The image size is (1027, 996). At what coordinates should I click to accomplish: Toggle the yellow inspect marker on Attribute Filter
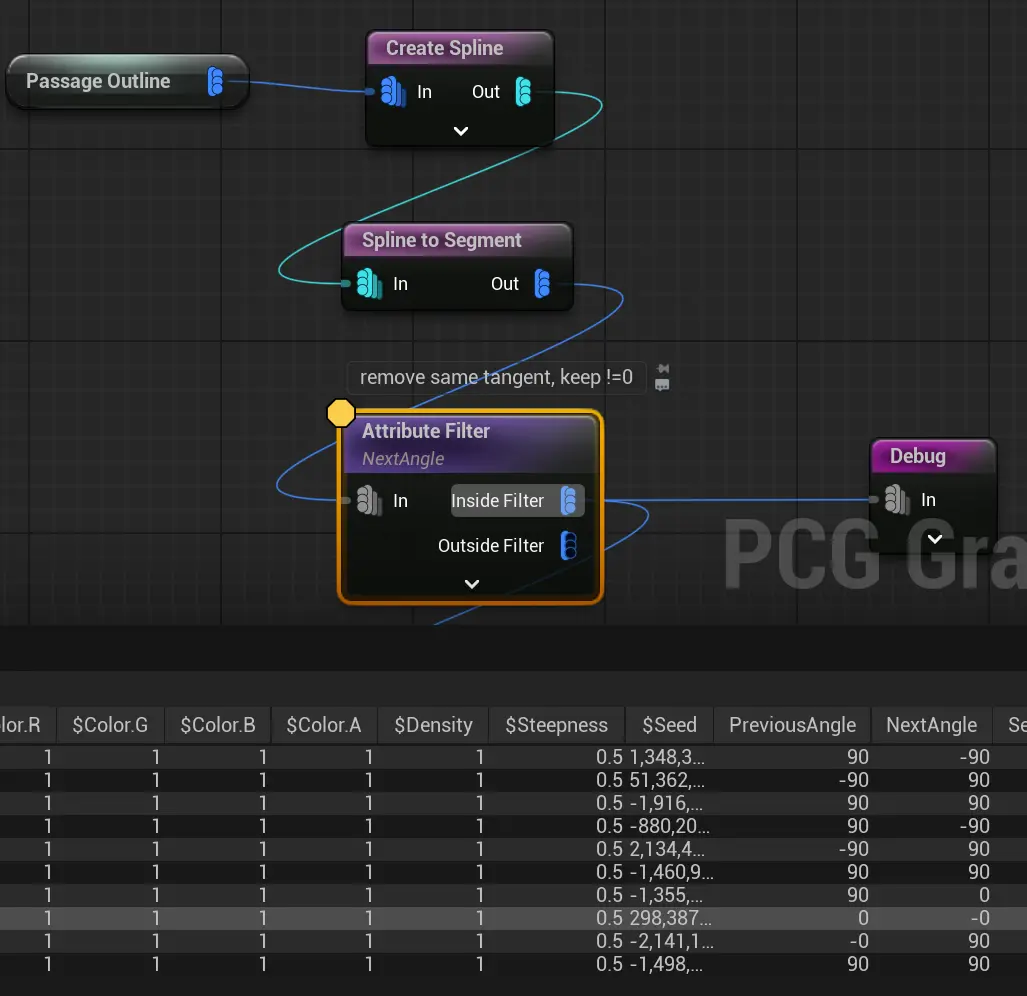341,412
